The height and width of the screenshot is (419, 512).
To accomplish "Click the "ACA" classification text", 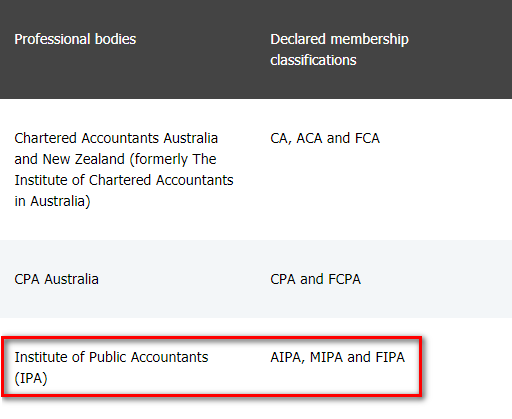I will click(x=309, y=138).
